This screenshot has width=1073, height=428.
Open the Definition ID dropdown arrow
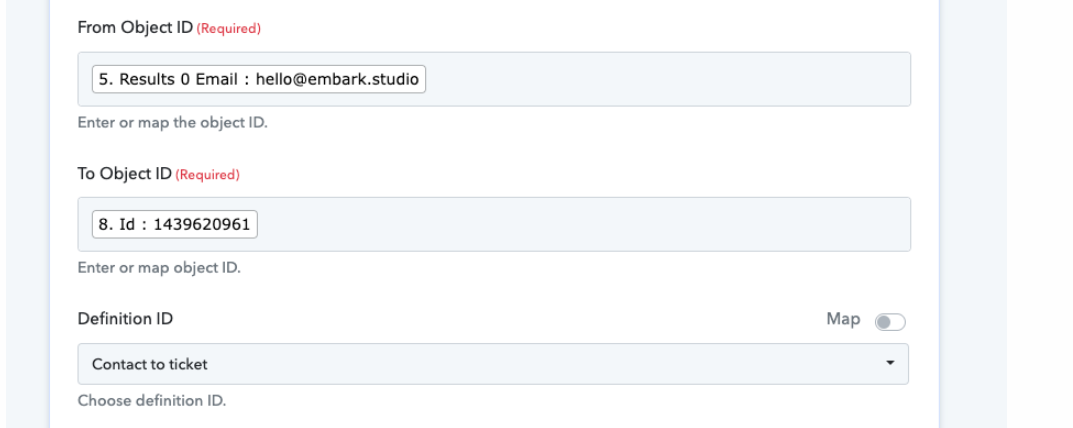tap(890, 364)
